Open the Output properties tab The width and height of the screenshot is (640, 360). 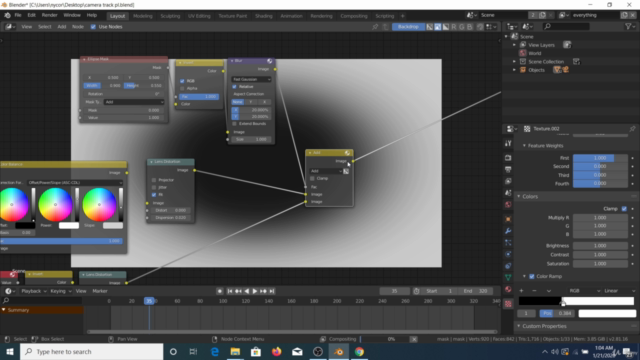508,169
